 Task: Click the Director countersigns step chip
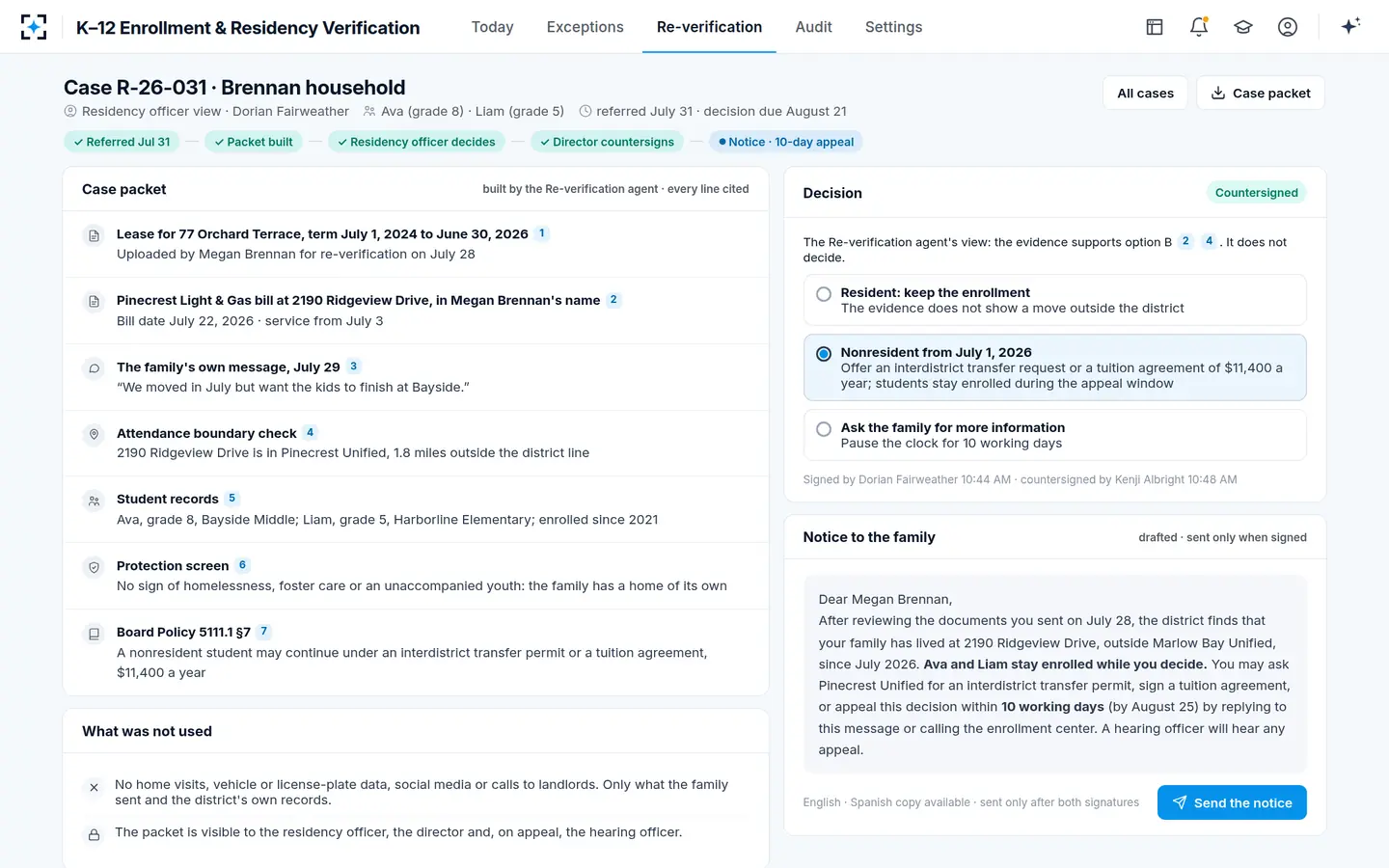click(607, 142)
